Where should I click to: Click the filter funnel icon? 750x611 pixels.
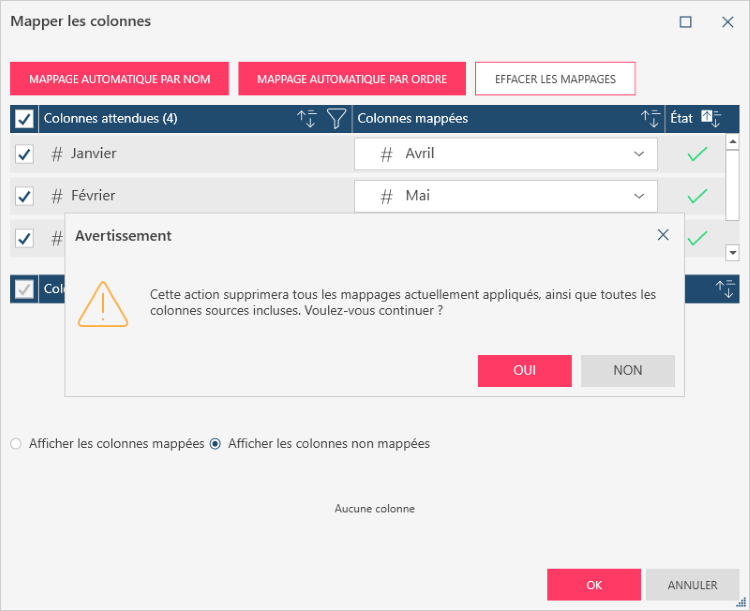click(x=337, y=119)
